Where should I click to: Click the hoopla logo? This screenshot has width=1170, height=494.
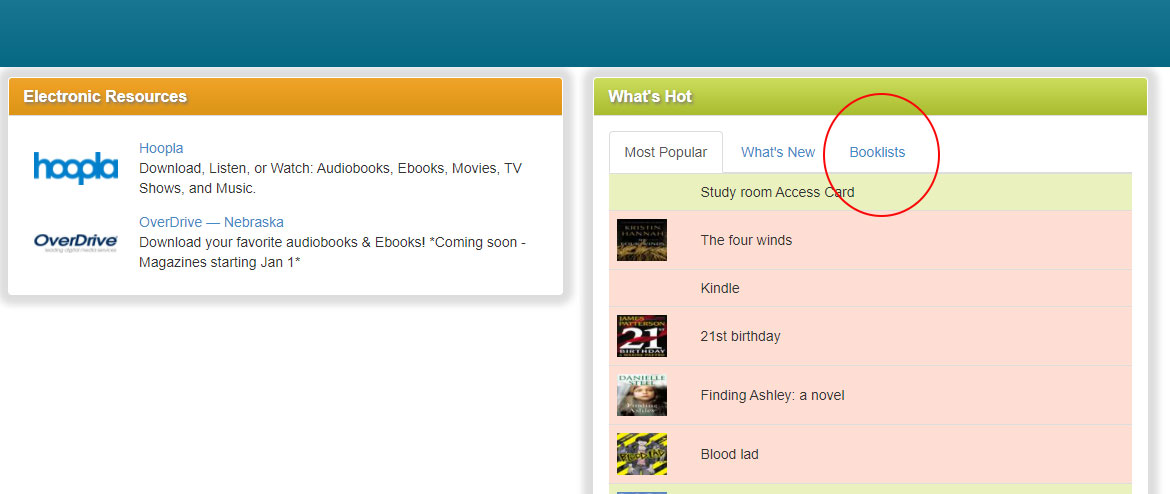[75, 168]
